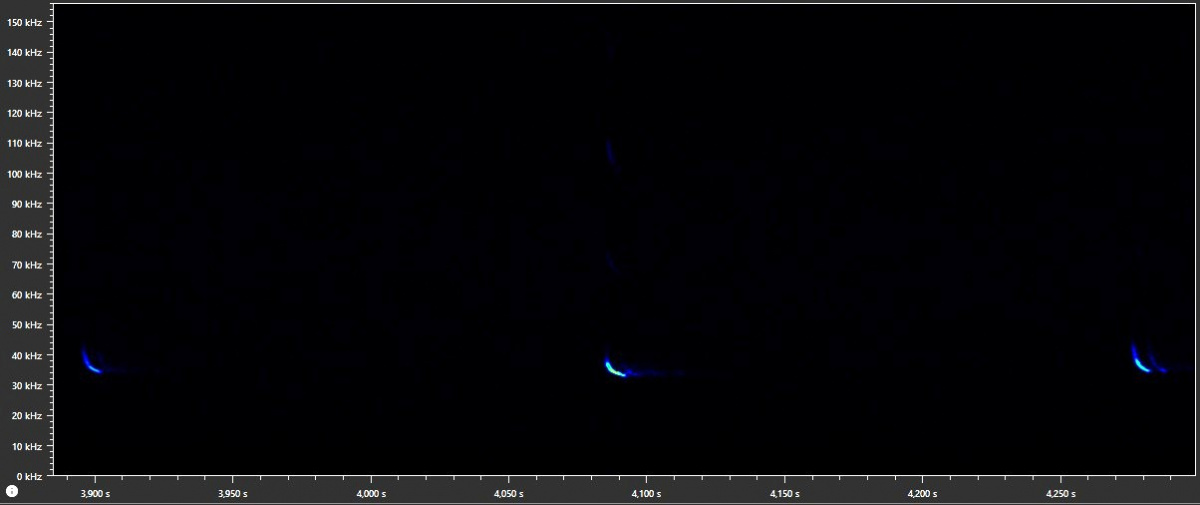Image resolution: width=1200 pixels, height=505 pixels.
Task: Select the 100 kHz frequency axis label
Action: 23,174
